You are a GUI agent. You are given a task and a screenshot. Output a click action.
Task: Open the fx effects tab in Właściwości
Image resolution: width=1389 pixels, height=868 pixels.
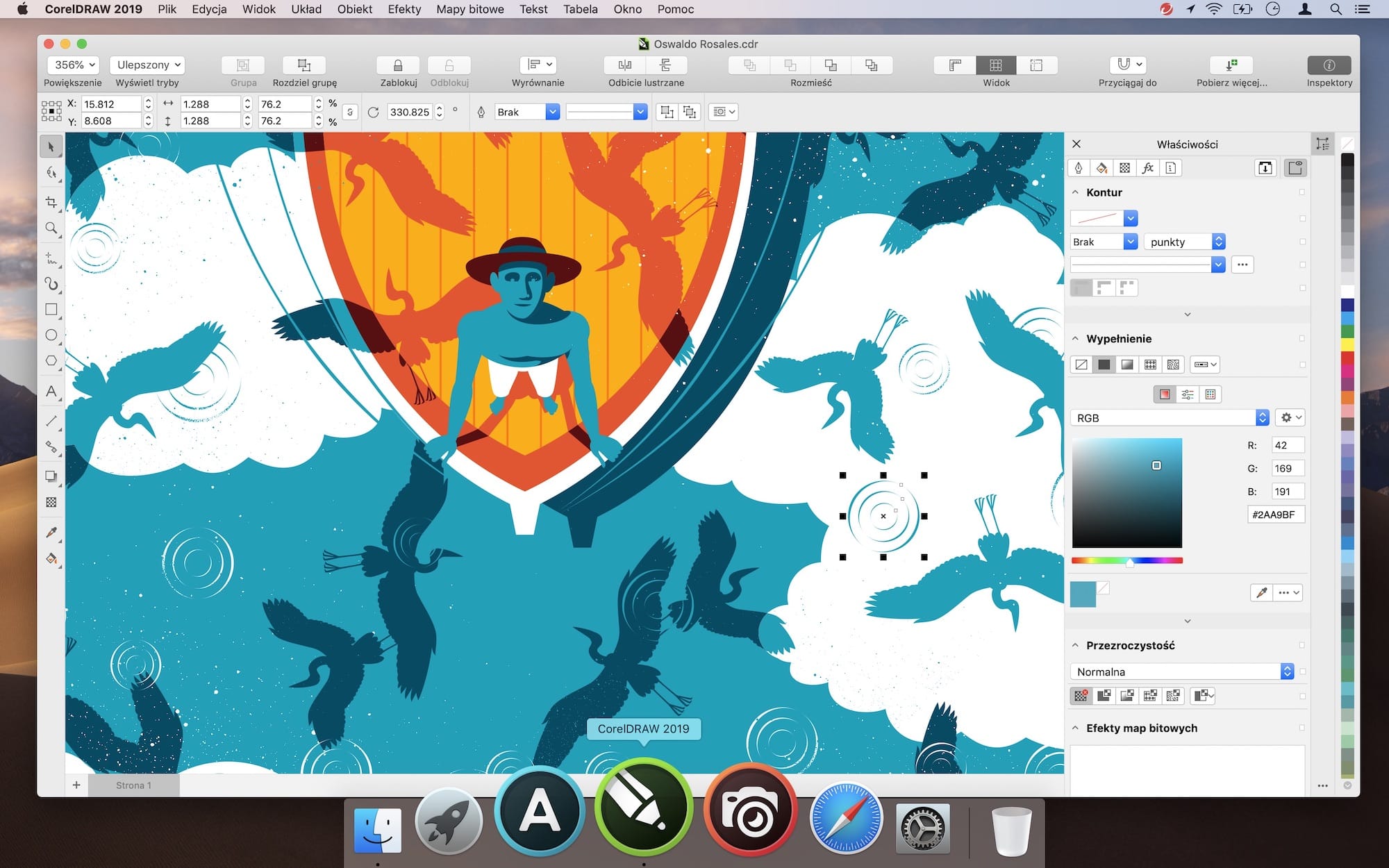[x=1148, y=168]
